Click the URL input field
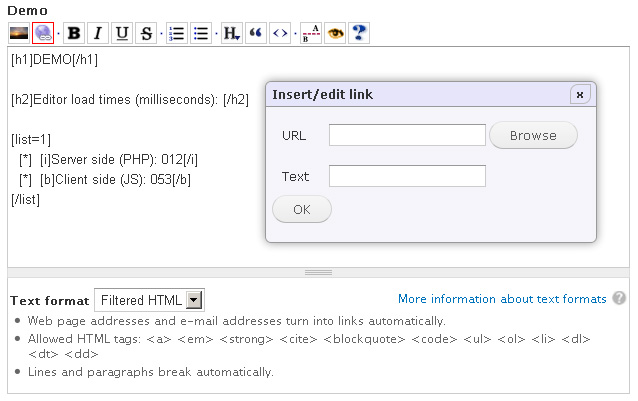The image size is (638, 401). 407,135
